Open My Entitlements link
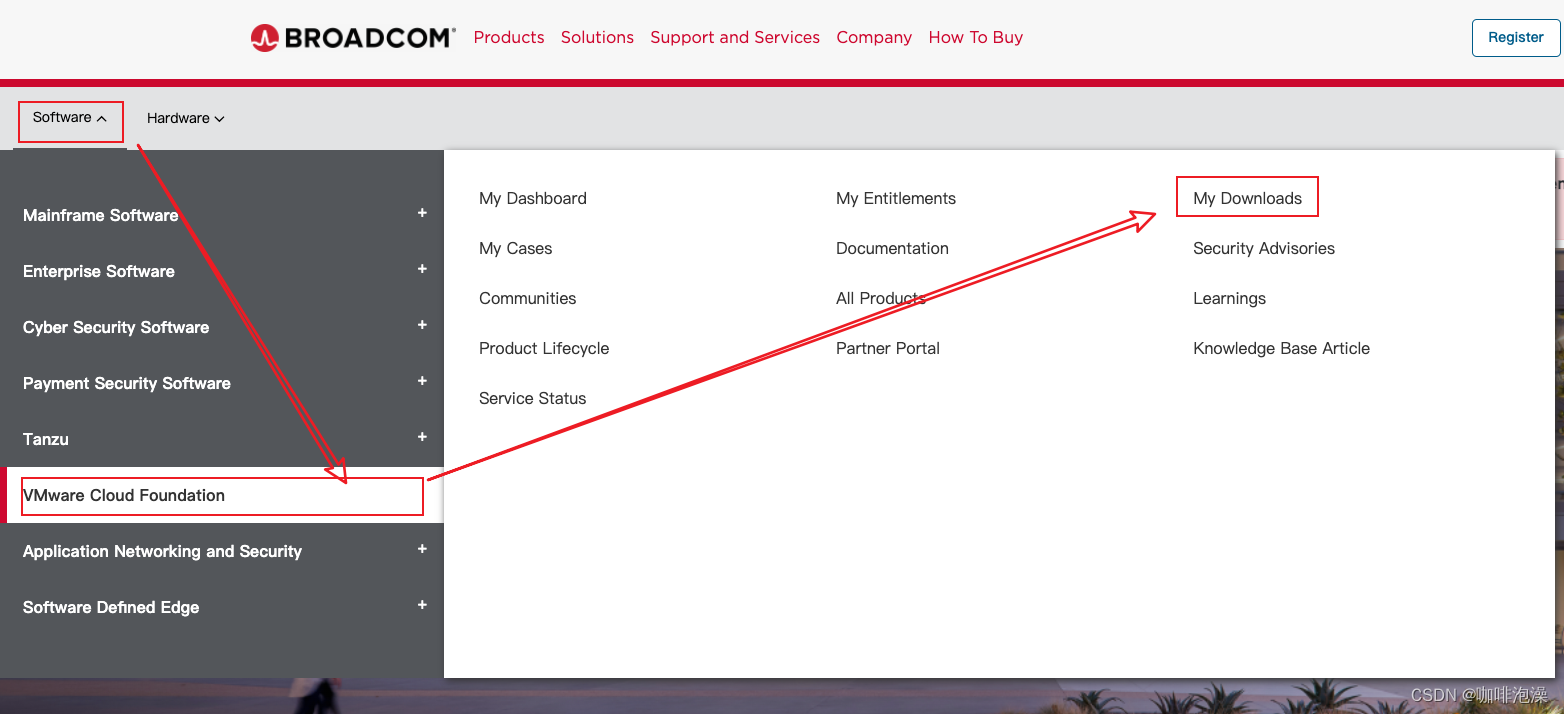The height and width of the screenshot is (714, 1564). pyautogui.click(x=896, y=198)
